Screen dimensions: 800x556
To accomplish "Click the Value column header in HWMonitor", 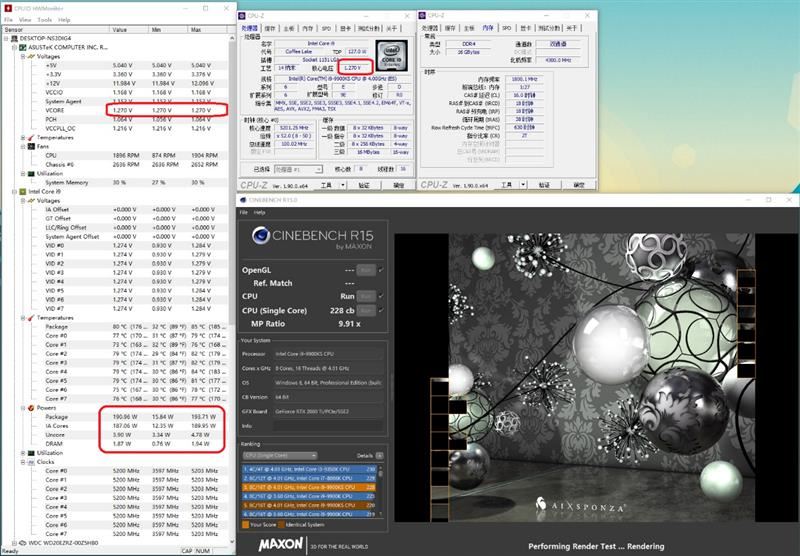I will 129,30.
